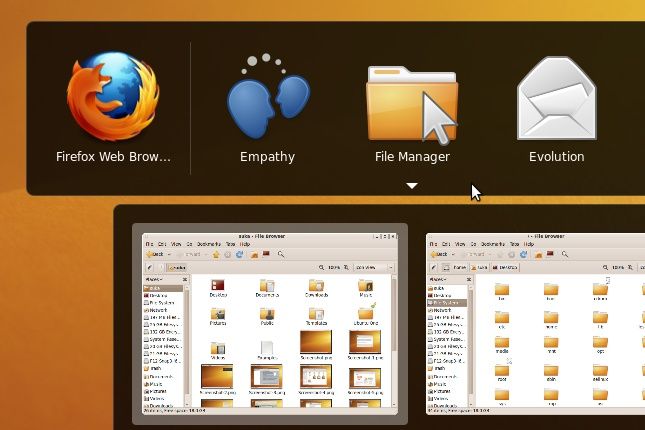Open Back history dropdown in home folder window
This screenshot has height=430, width=645.
169,255
